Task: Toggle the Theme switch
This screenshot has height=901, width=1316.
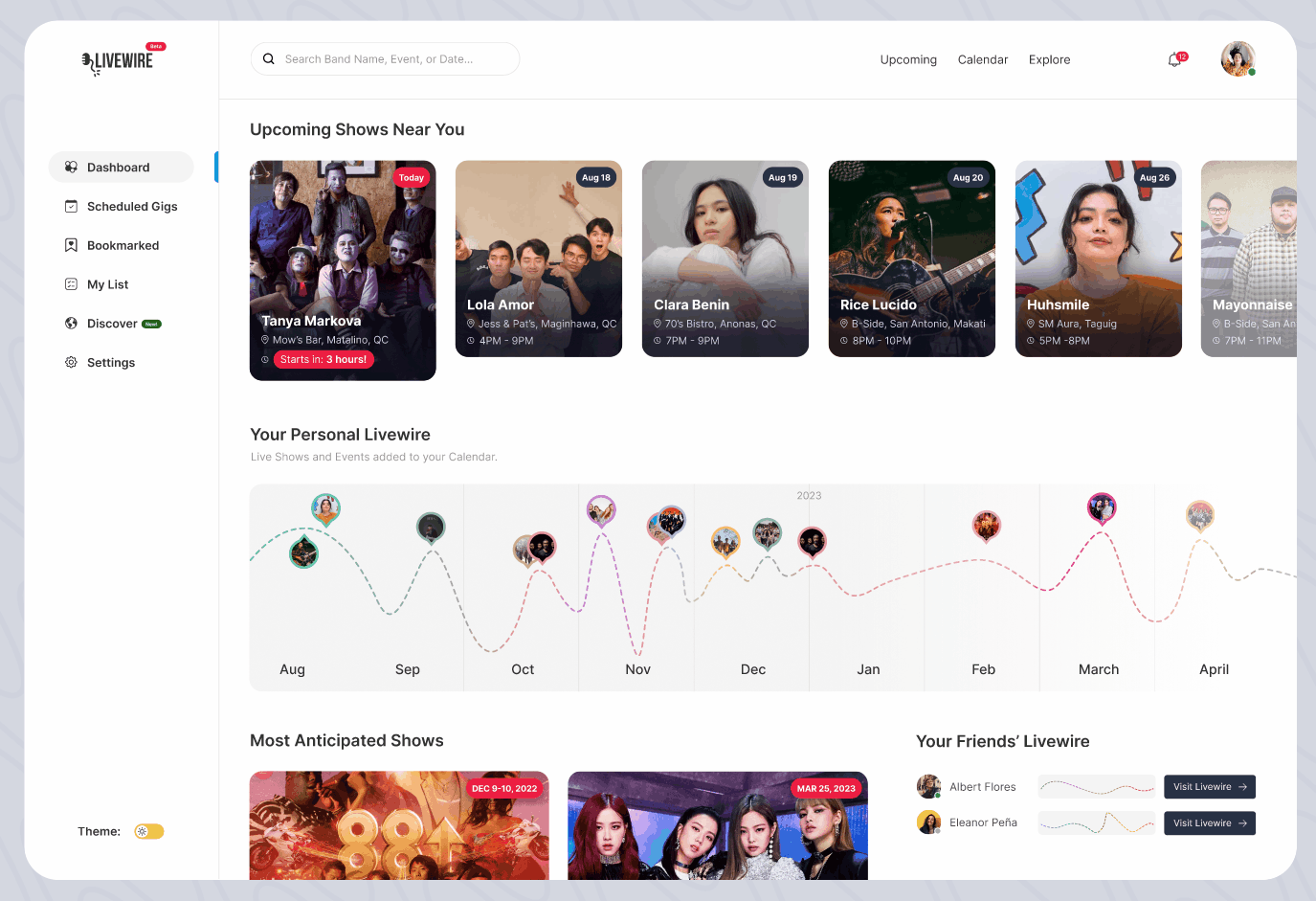Action: pos(149,831)
